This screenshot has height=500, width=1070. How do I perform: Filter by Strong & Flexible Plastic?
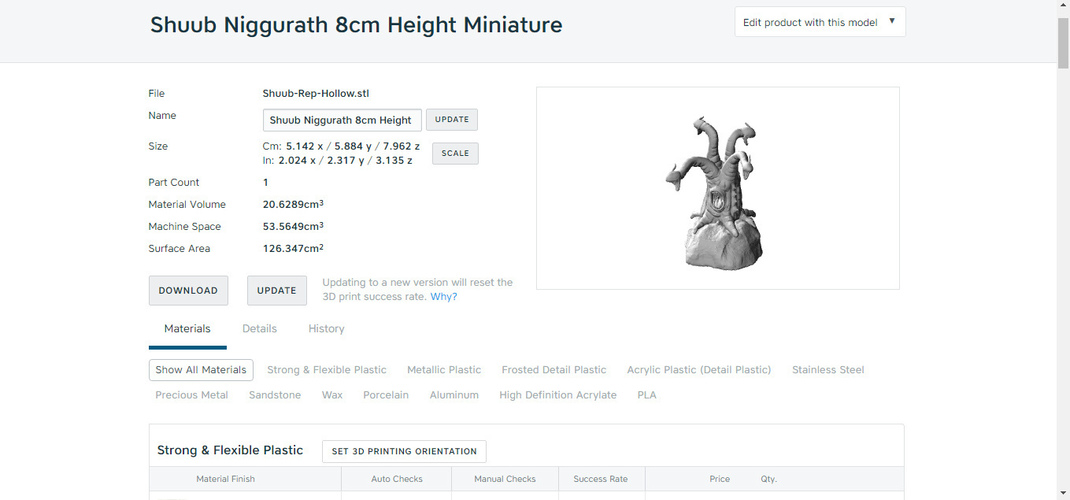coord(326,370)
